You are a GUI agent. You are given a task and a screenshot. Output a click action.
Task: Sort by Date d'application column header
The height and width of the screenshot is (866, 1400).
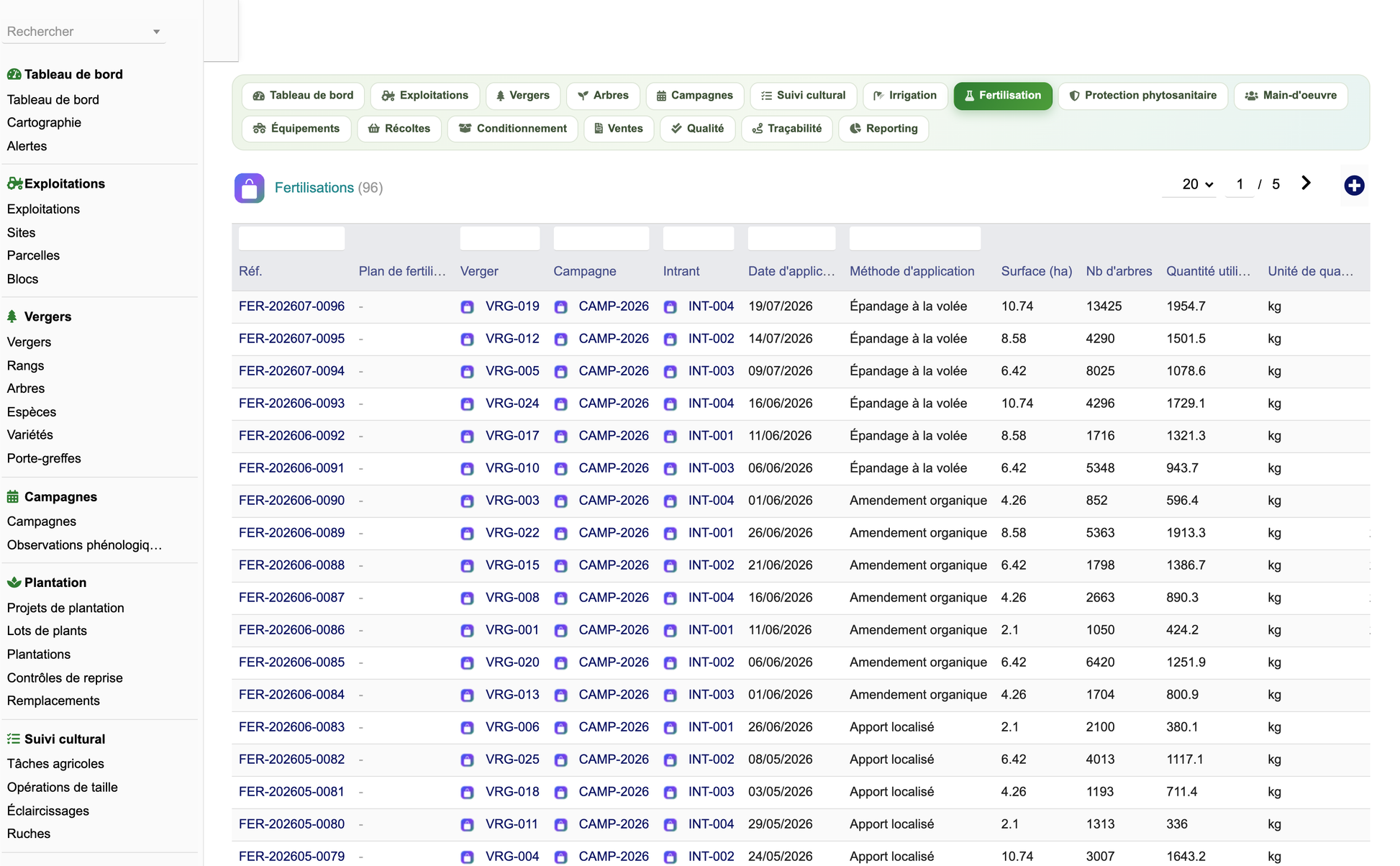(791, 271)
